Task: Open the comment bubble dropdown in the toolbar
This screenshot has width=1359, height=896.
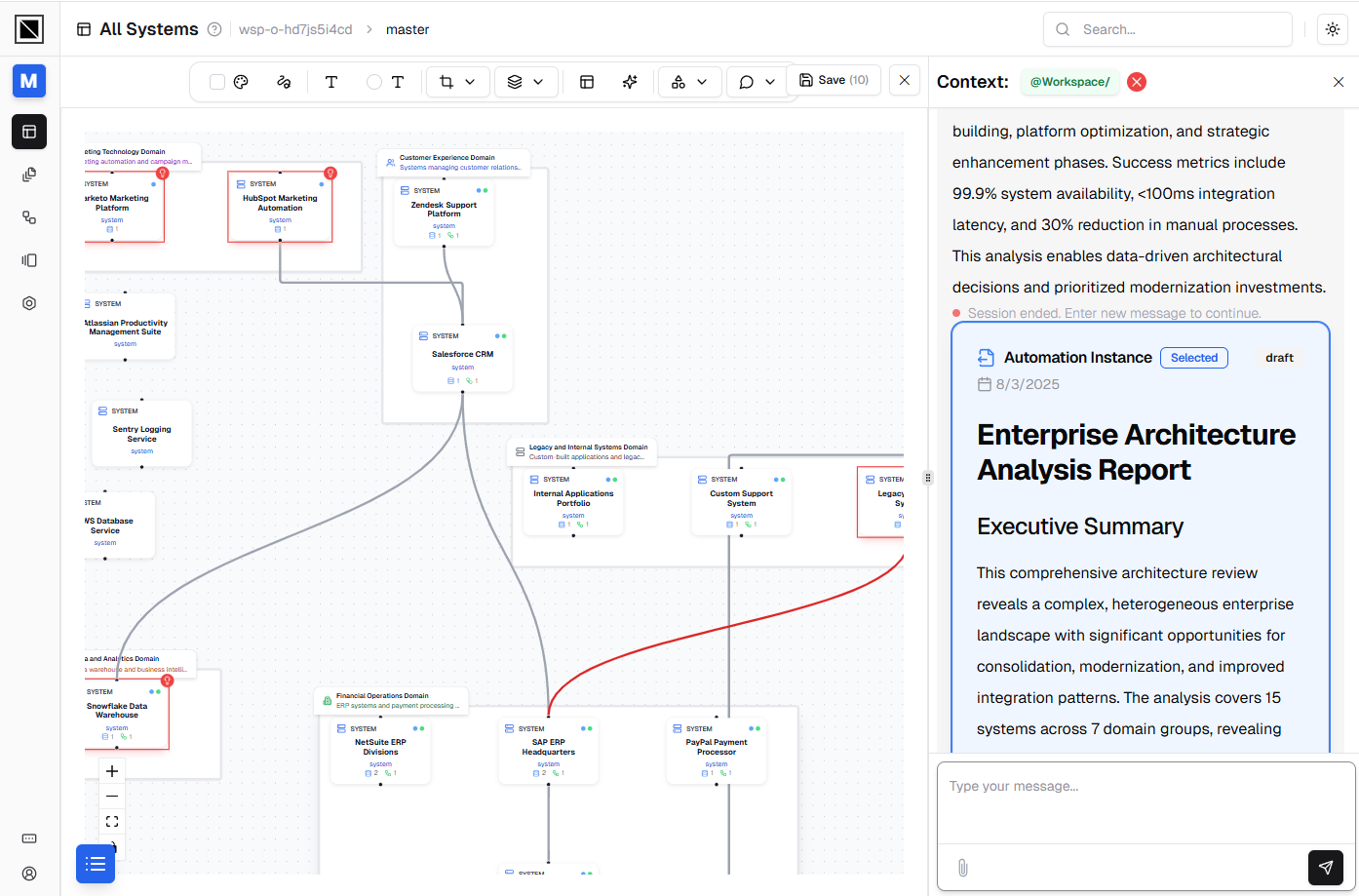Action: point(757,82)
